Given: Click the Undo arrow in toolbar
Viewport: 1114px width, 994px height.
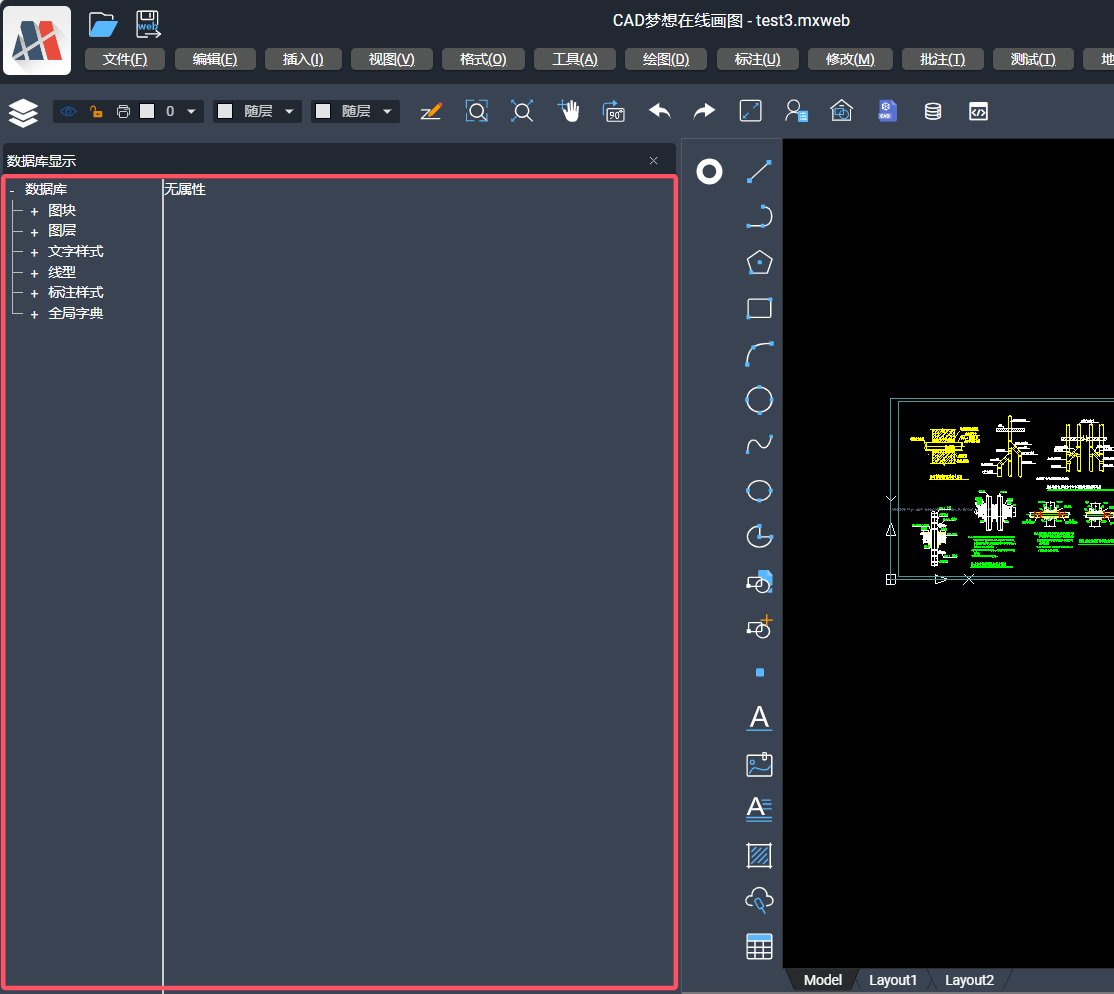Looking at the screenshot, I should (660, 111).
